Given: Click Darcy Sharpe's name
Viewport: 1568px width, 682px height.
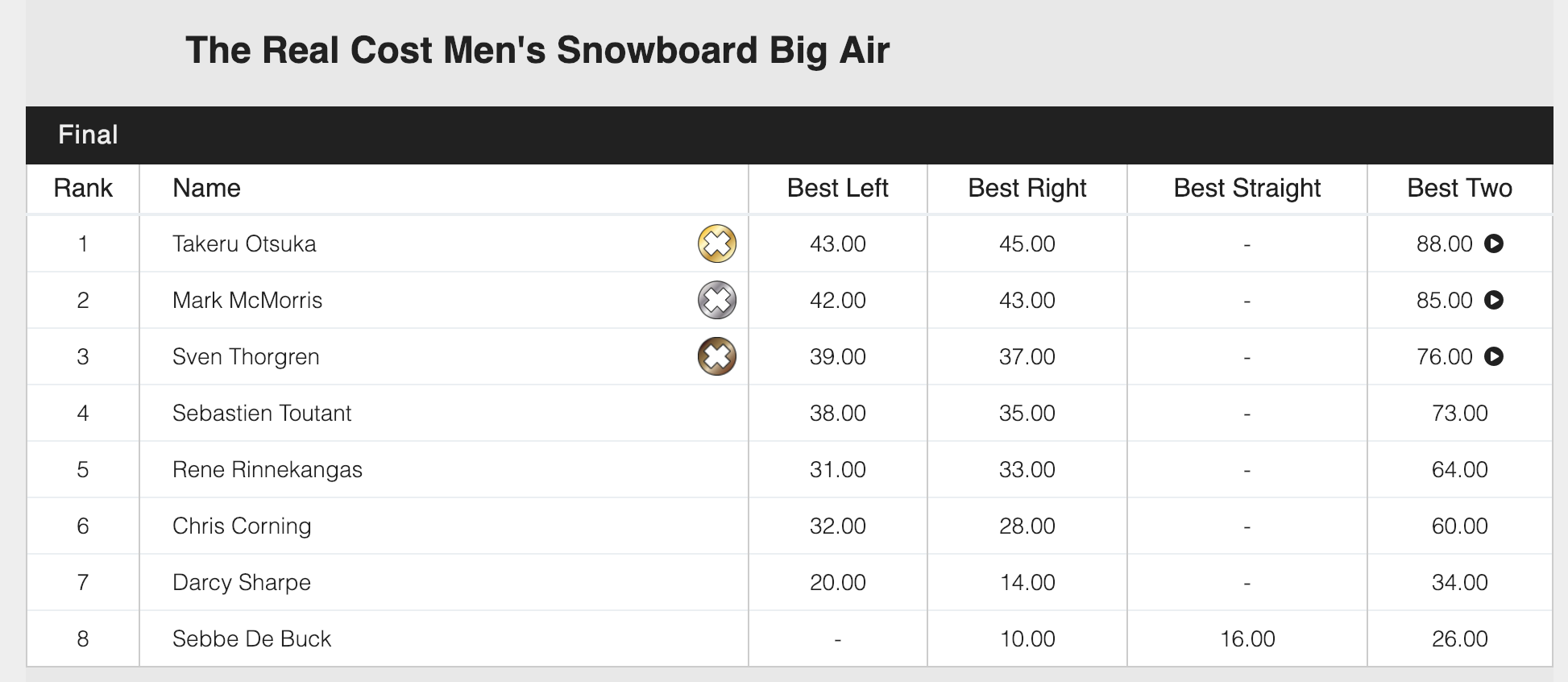Looking at the screenshot, I should (242, 582).
